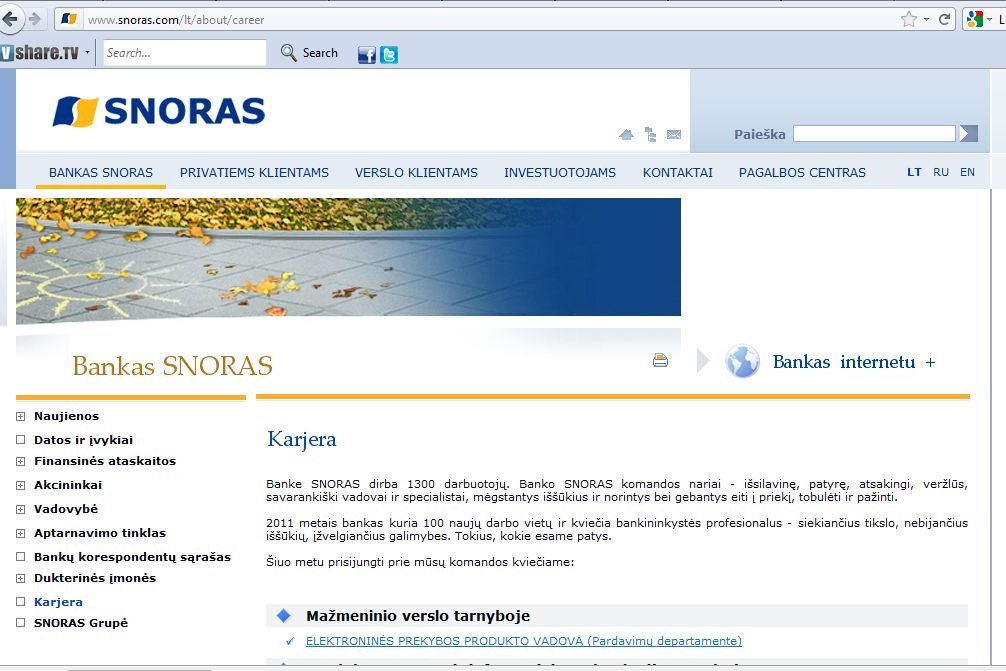Viewport: 1006px width, 671px height.
Task: Expand the Vadovybė tree node
Action: point(21,509)
